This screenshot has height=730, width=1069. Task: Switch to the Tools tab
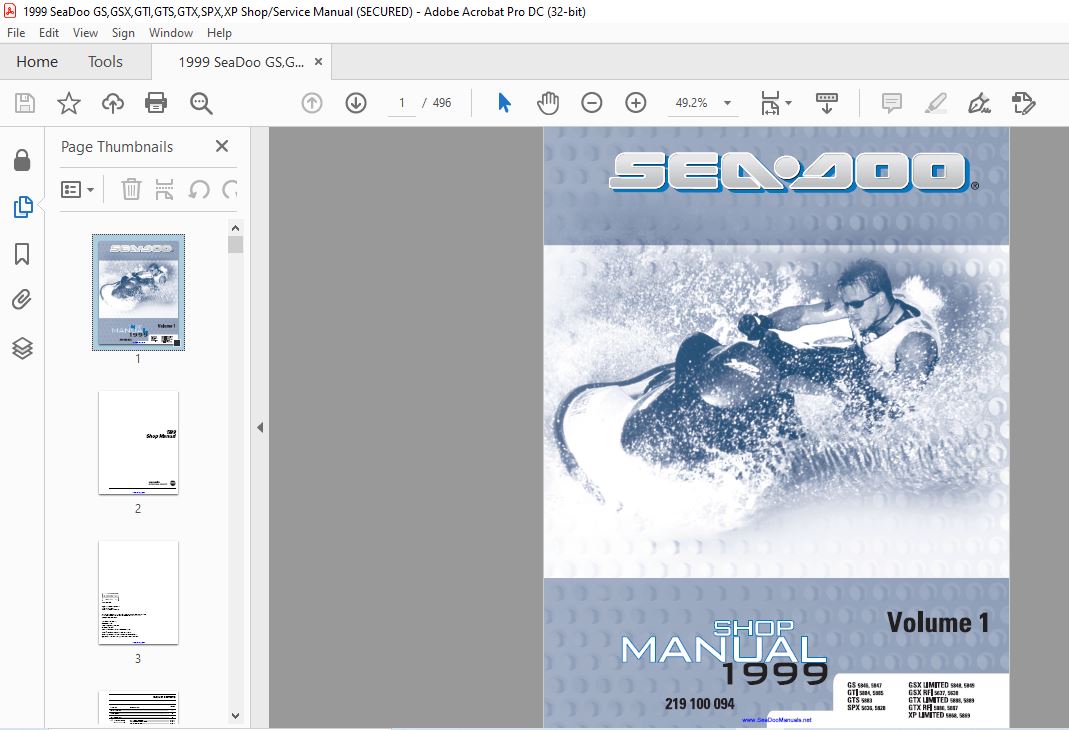[105, 61]
